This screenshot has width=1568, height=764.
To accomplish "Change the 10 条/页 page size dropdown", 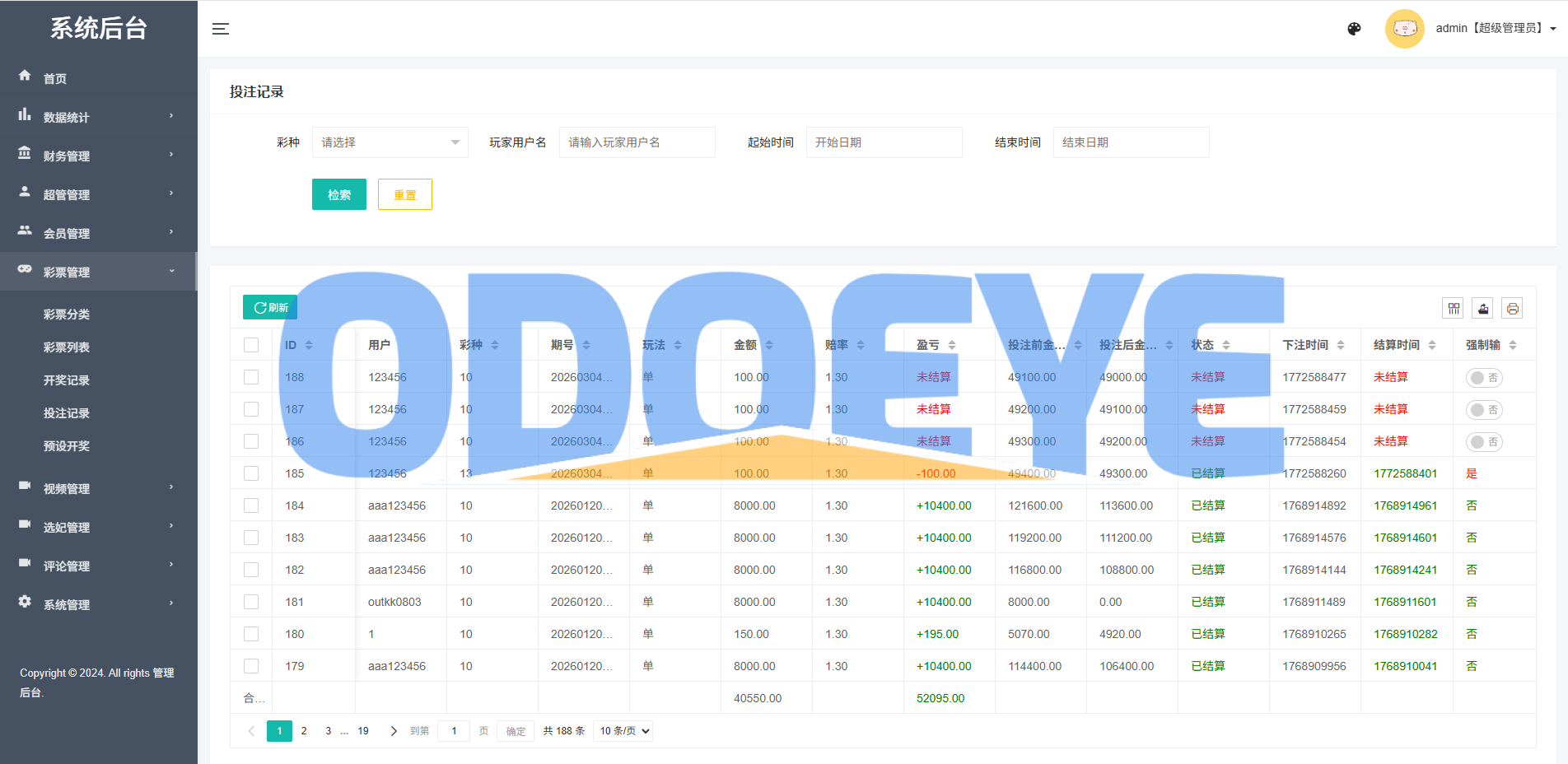I will [x=623, y=731].
